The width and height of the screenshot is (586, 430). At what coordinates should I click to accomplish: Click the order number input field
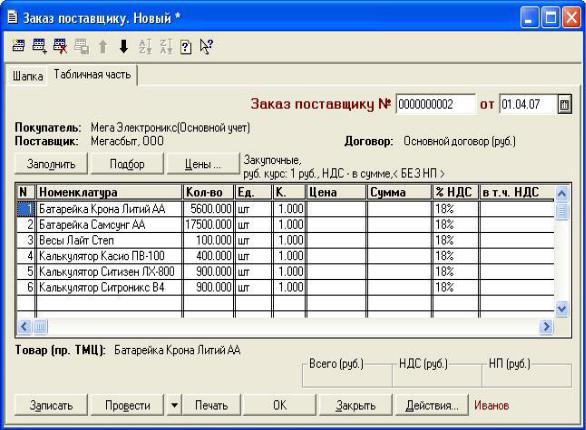coord(435,104)
